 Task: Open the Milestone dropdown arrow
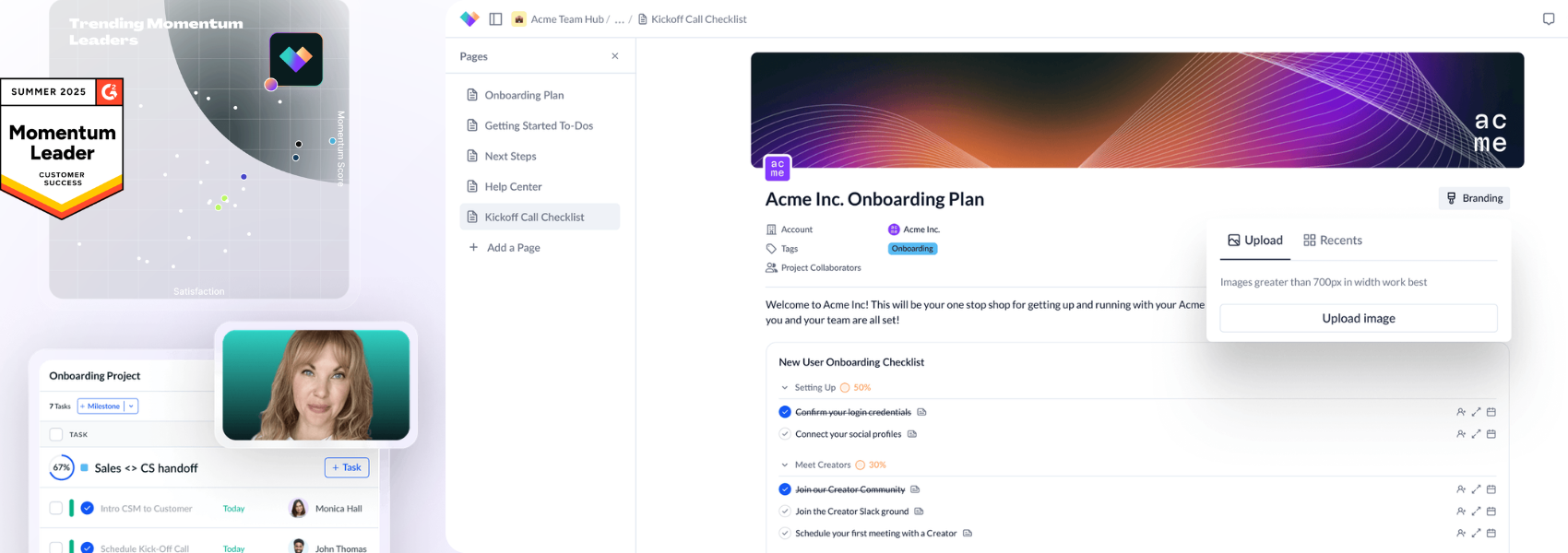coord(131,406)
